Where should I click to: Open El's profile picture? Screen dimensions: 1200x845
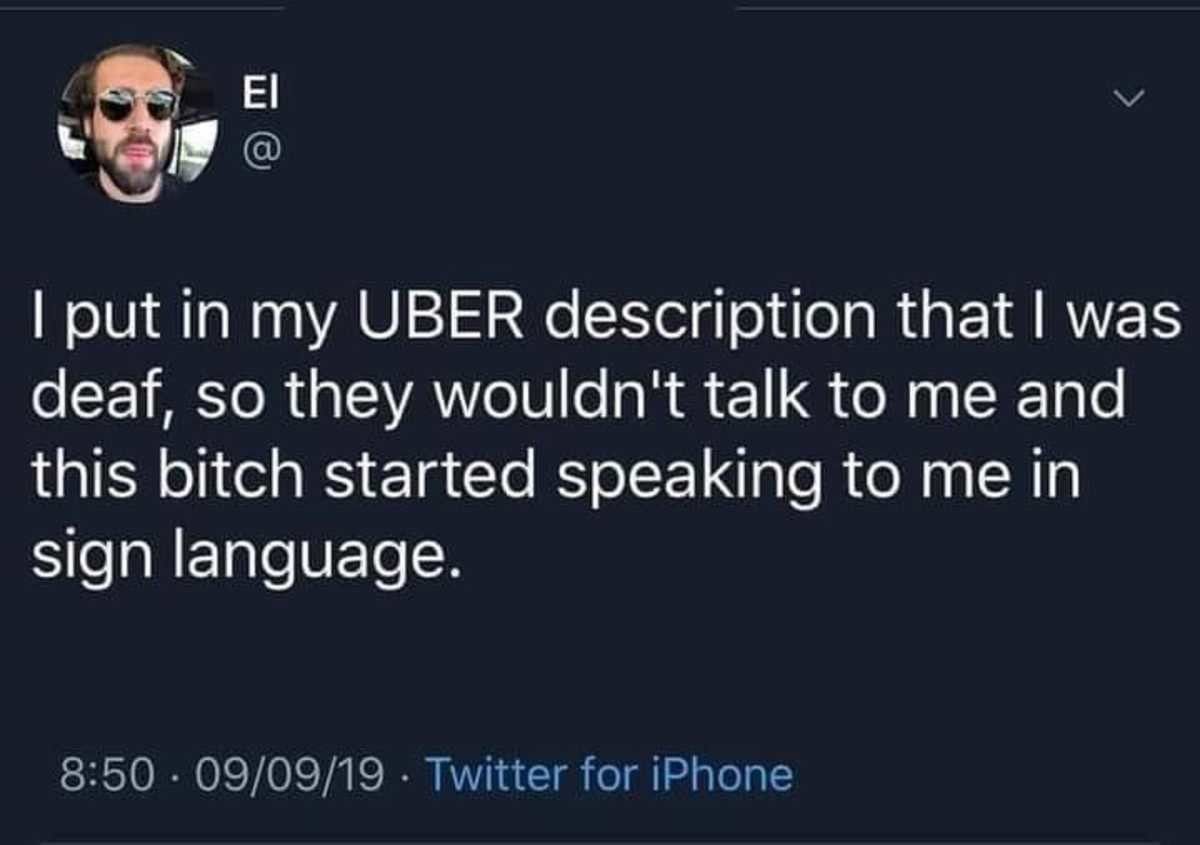(138, 123)
